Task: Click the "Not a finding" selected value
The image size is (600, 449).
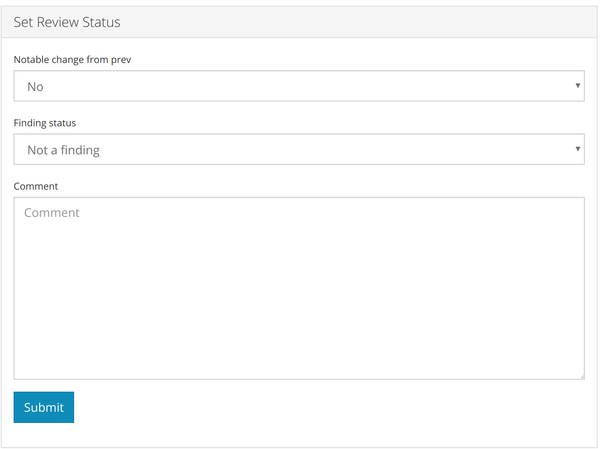Action: (x=63, y=151)
